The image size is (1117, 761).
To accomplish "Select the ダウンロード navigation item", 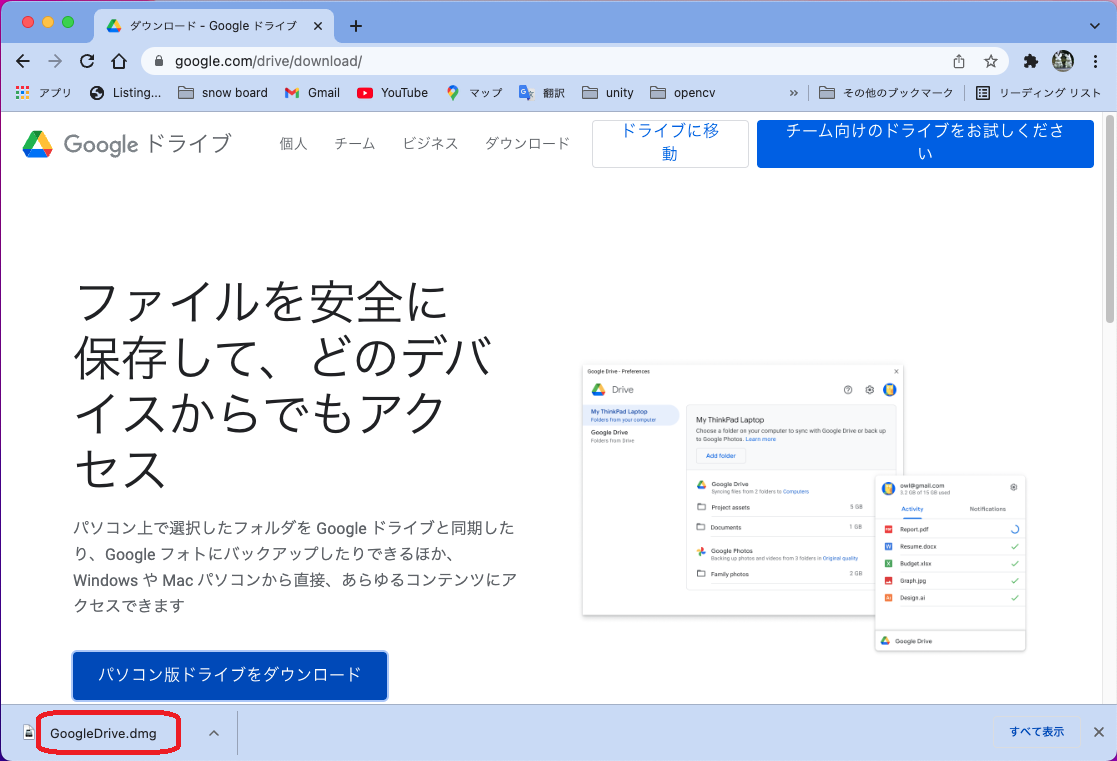I will tap(527, 144).
